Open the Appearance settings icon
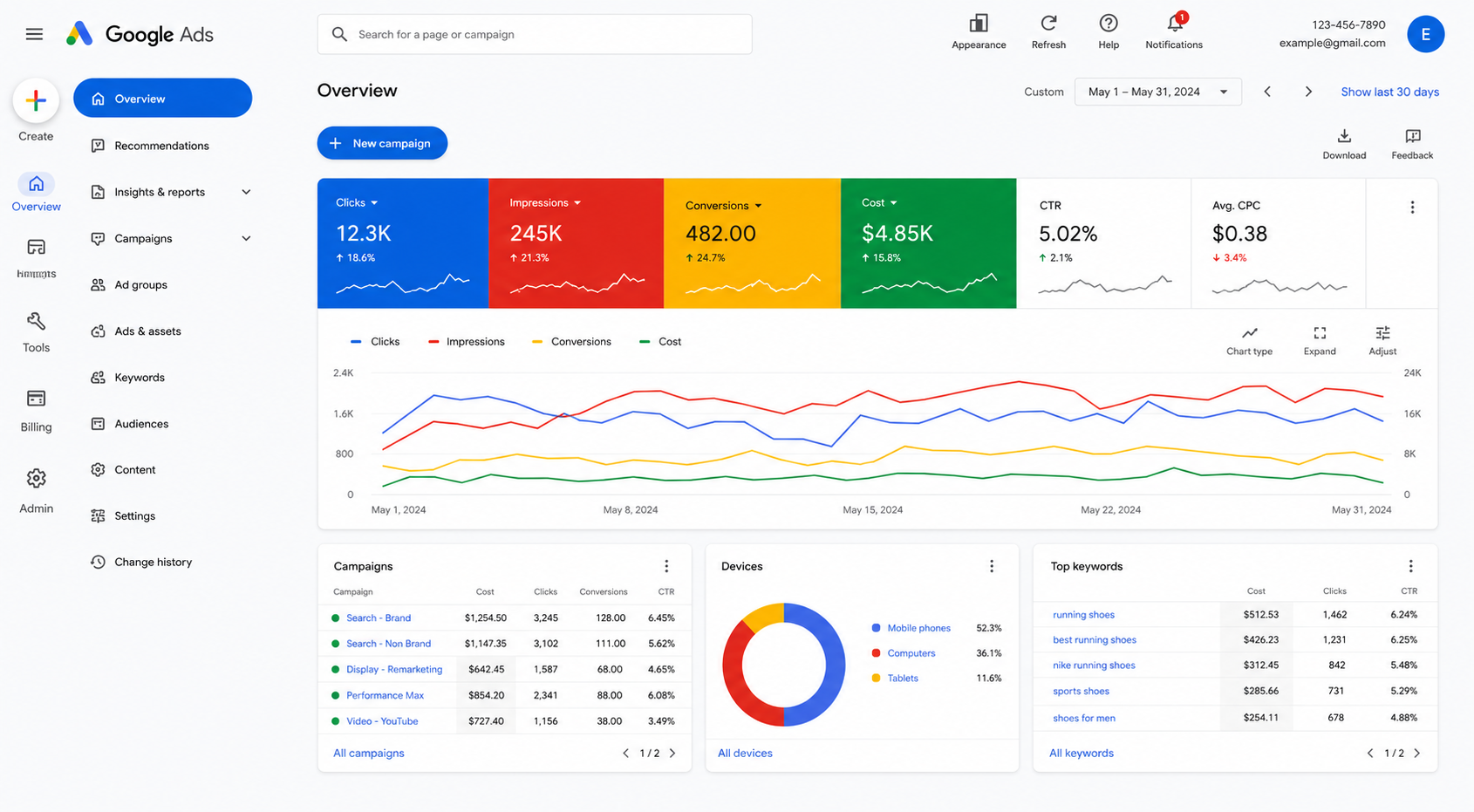This screenshot has width=1474, height=812. 979,32
